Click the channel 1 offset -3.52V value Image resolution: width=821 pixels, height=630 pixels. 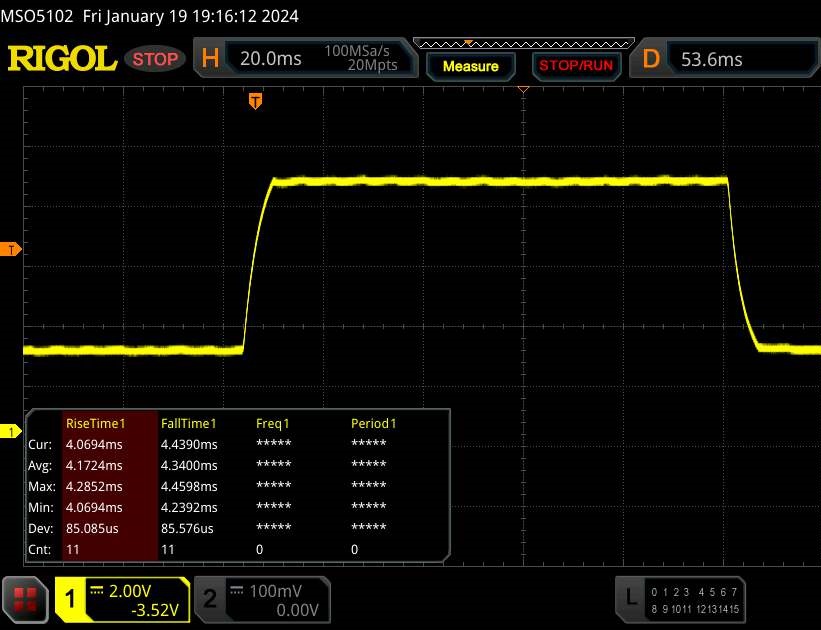[155, 610]
